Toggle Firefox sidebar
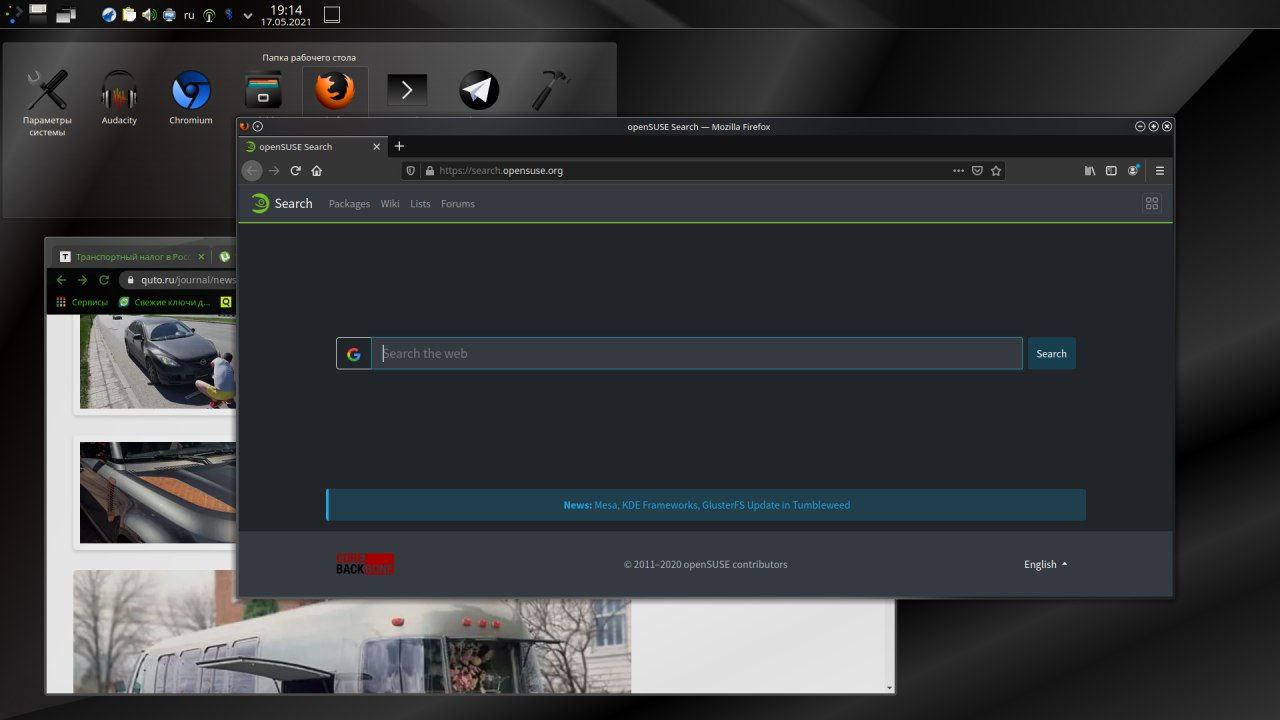The height and width of the screenshot is (720, 1280). pos(1111,171)
